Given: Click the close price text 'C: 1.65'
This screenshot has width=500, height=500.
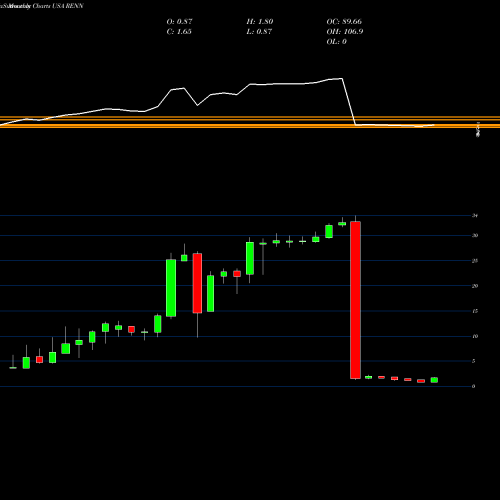Looking at the screenshot, I should coord(179,32).
